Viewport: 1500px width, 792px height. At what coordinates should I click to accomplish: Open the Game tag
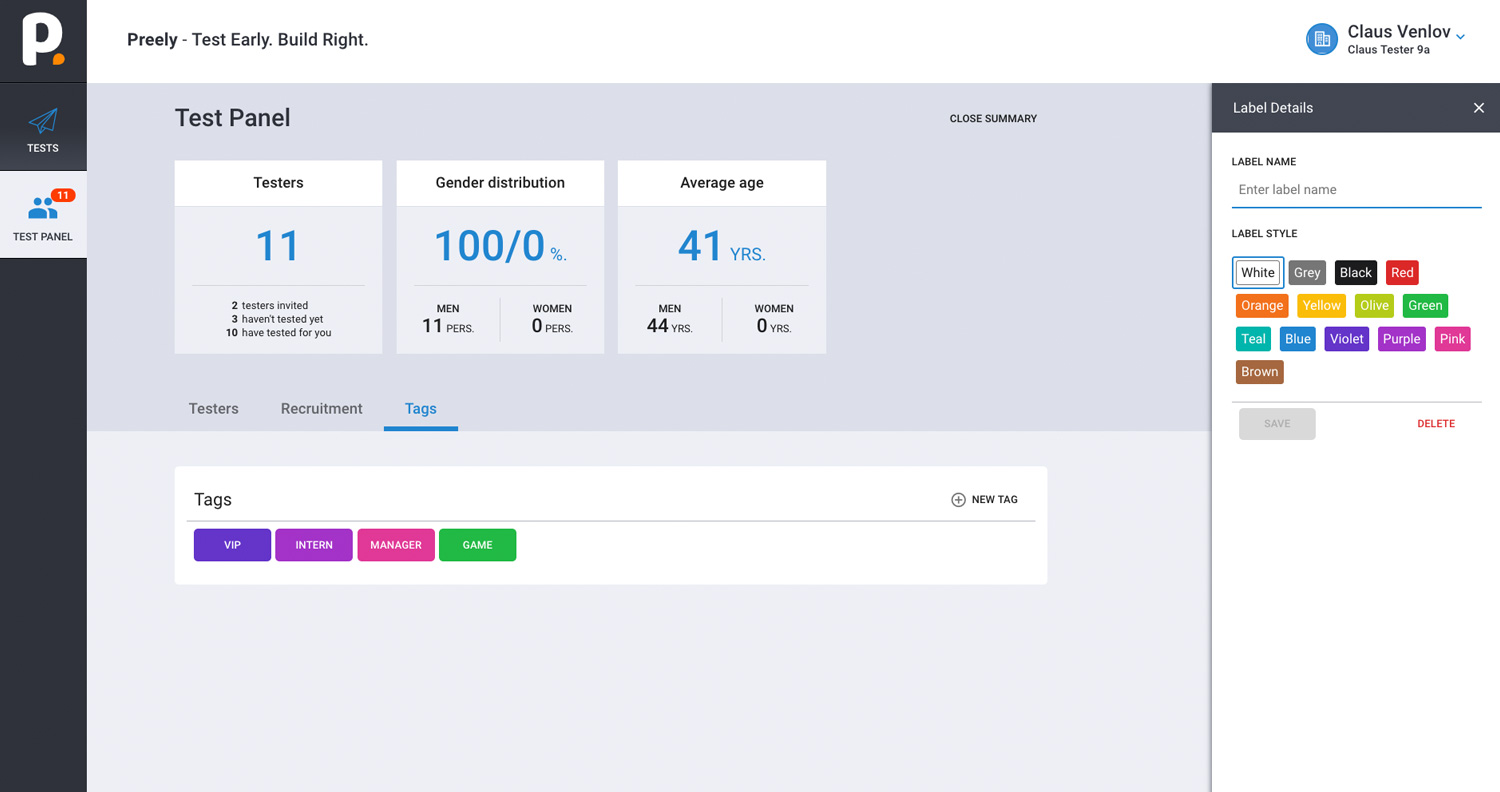[478, 545]
